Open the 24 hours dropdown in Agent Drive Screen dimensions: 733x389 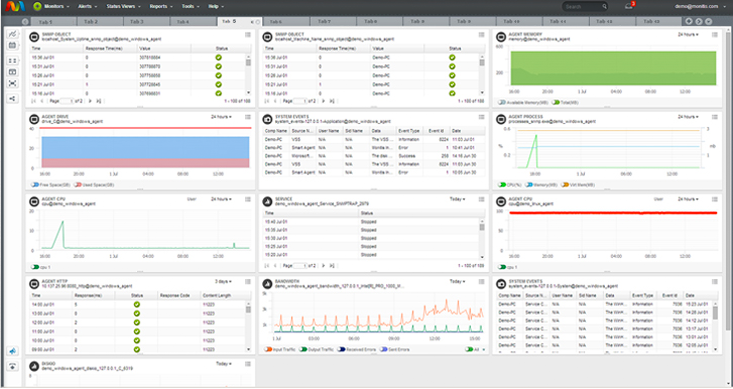(x=221, y=117)
